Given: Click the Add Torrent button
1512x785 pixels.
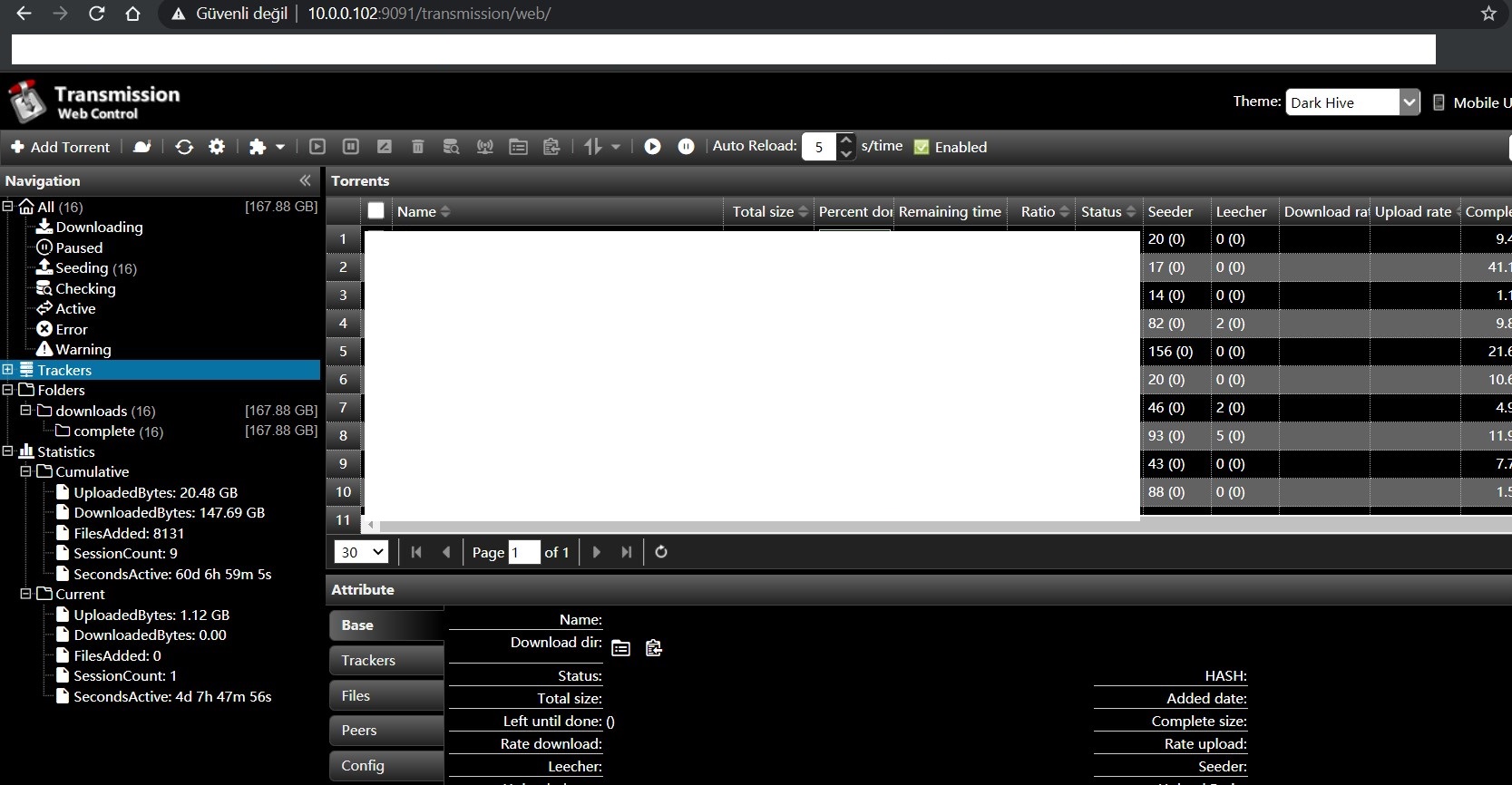Looking at the screenshot, I should coord(60,147).
